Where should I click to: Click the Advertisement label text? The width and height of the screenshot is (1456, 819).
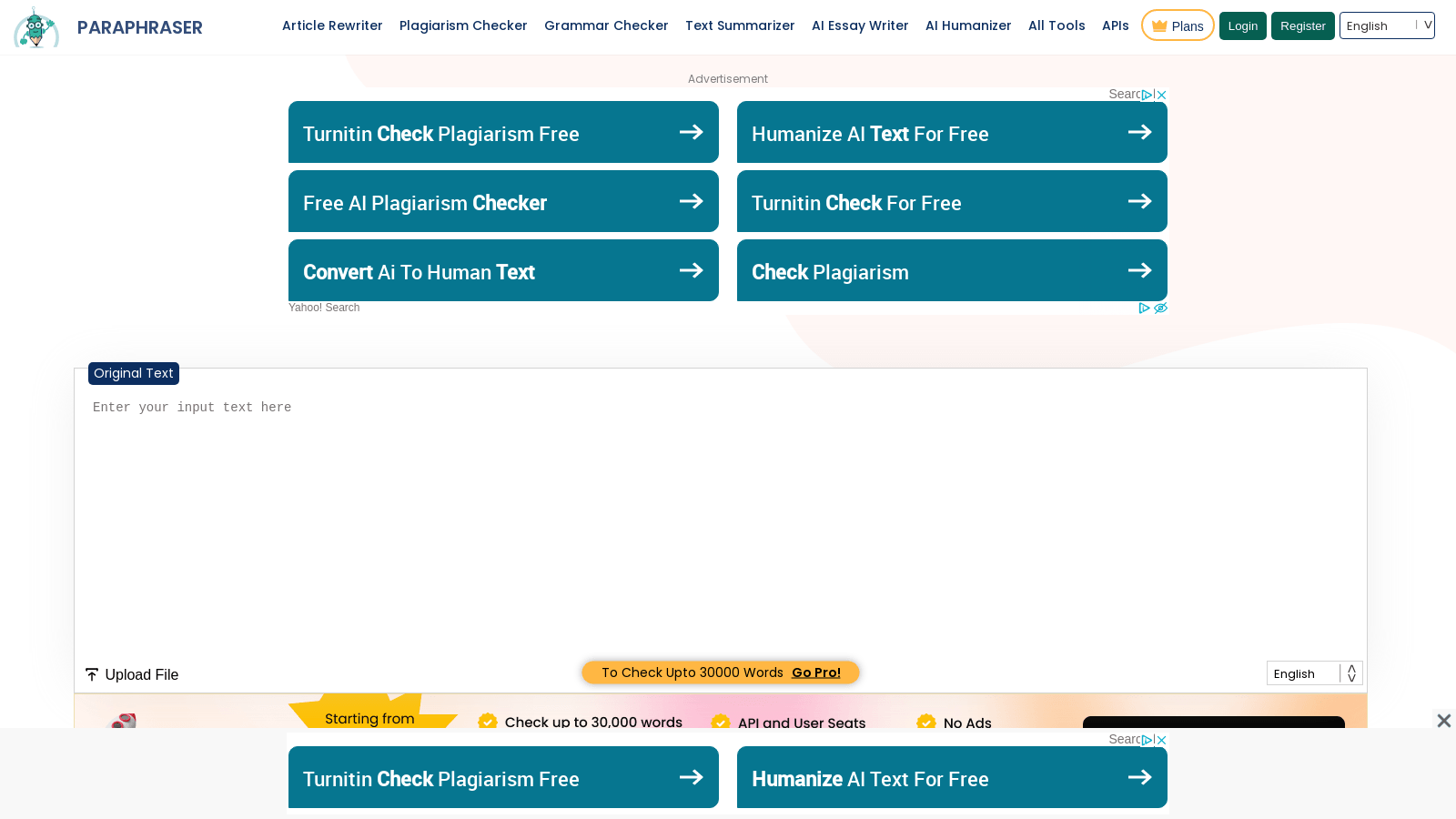[x=728, y=79]
